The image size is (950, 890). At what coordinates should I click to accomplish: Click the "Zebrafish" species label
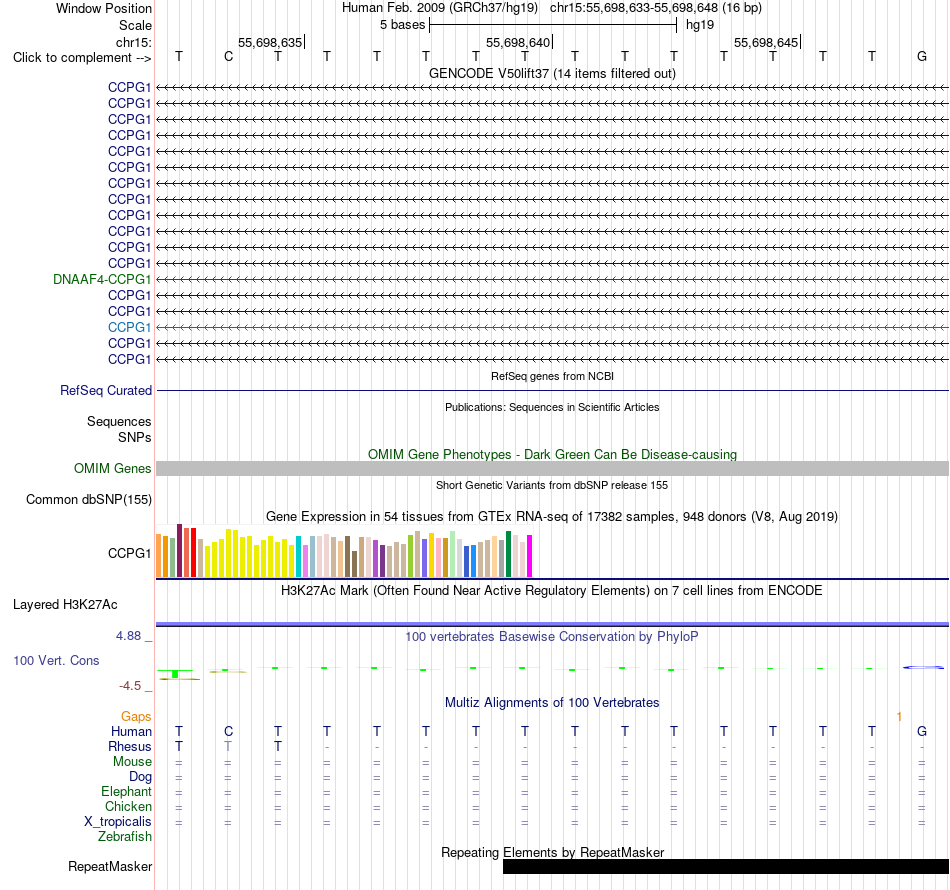pos(125,837)
